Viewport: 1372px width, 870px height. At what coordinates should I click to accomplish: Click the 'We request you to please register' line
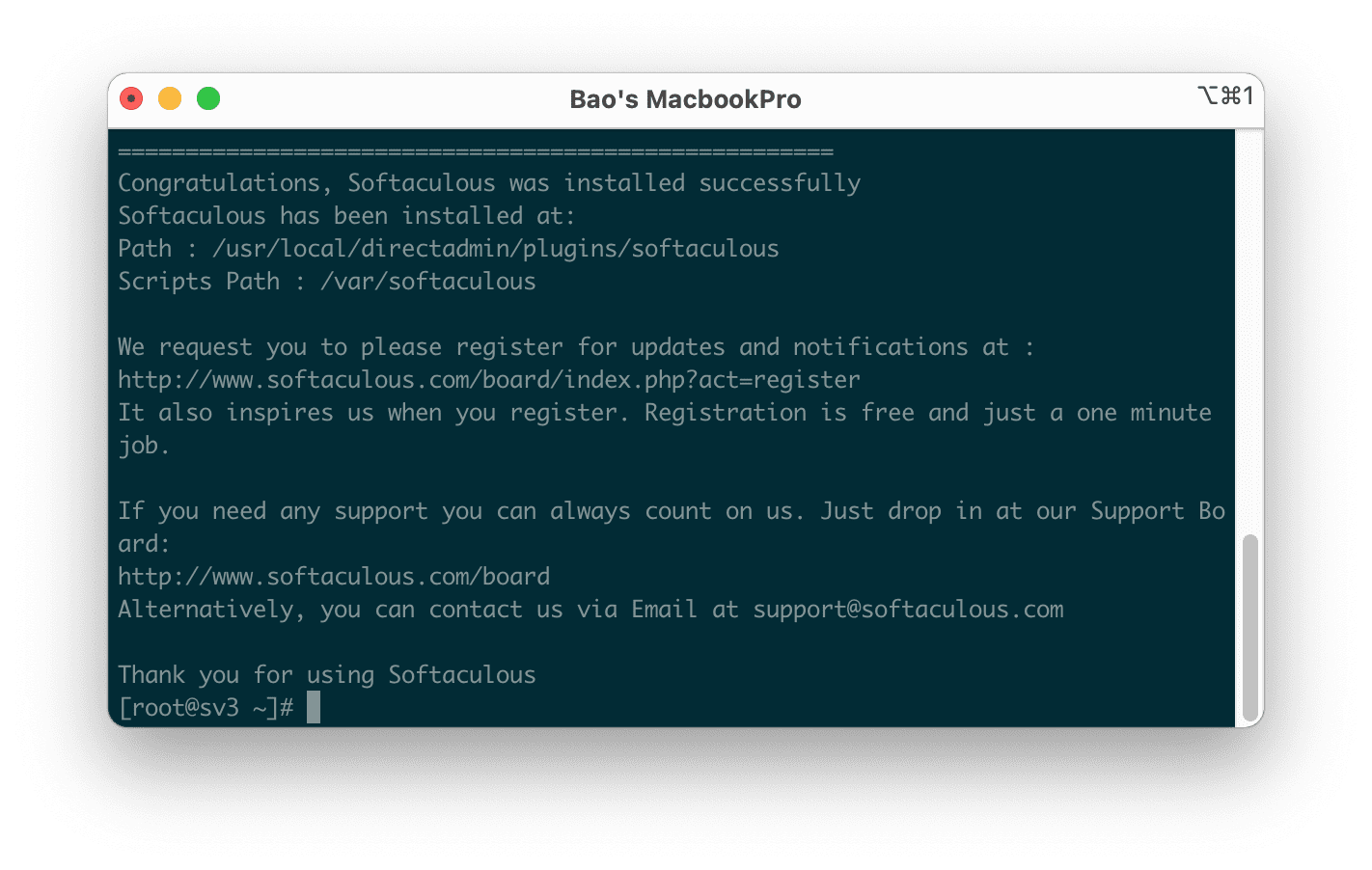tap(576, 347)
